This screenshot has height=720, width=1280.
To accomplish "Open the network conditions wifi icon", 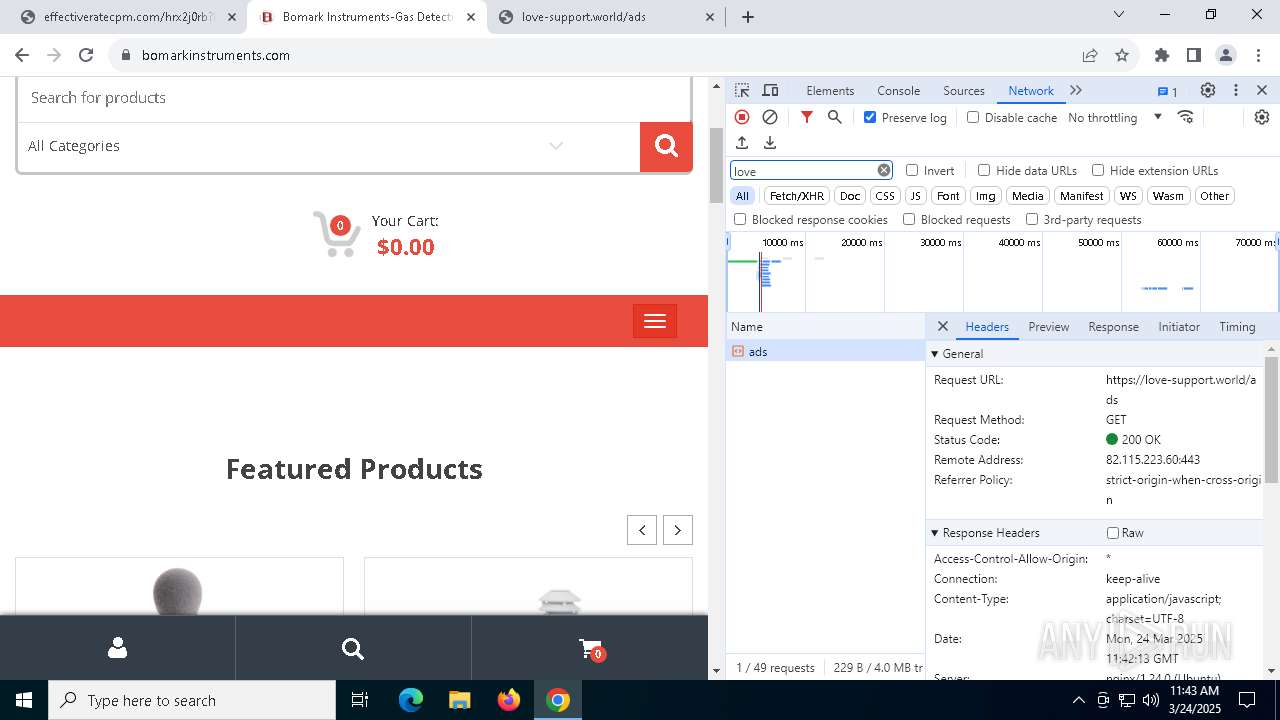I will 1186,117.
